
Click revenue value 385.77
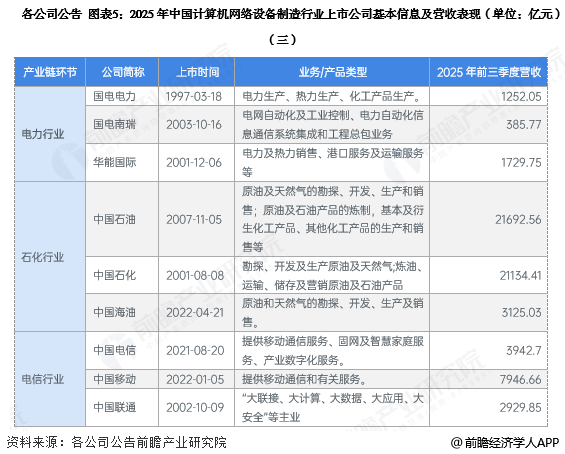coord(524,124)
